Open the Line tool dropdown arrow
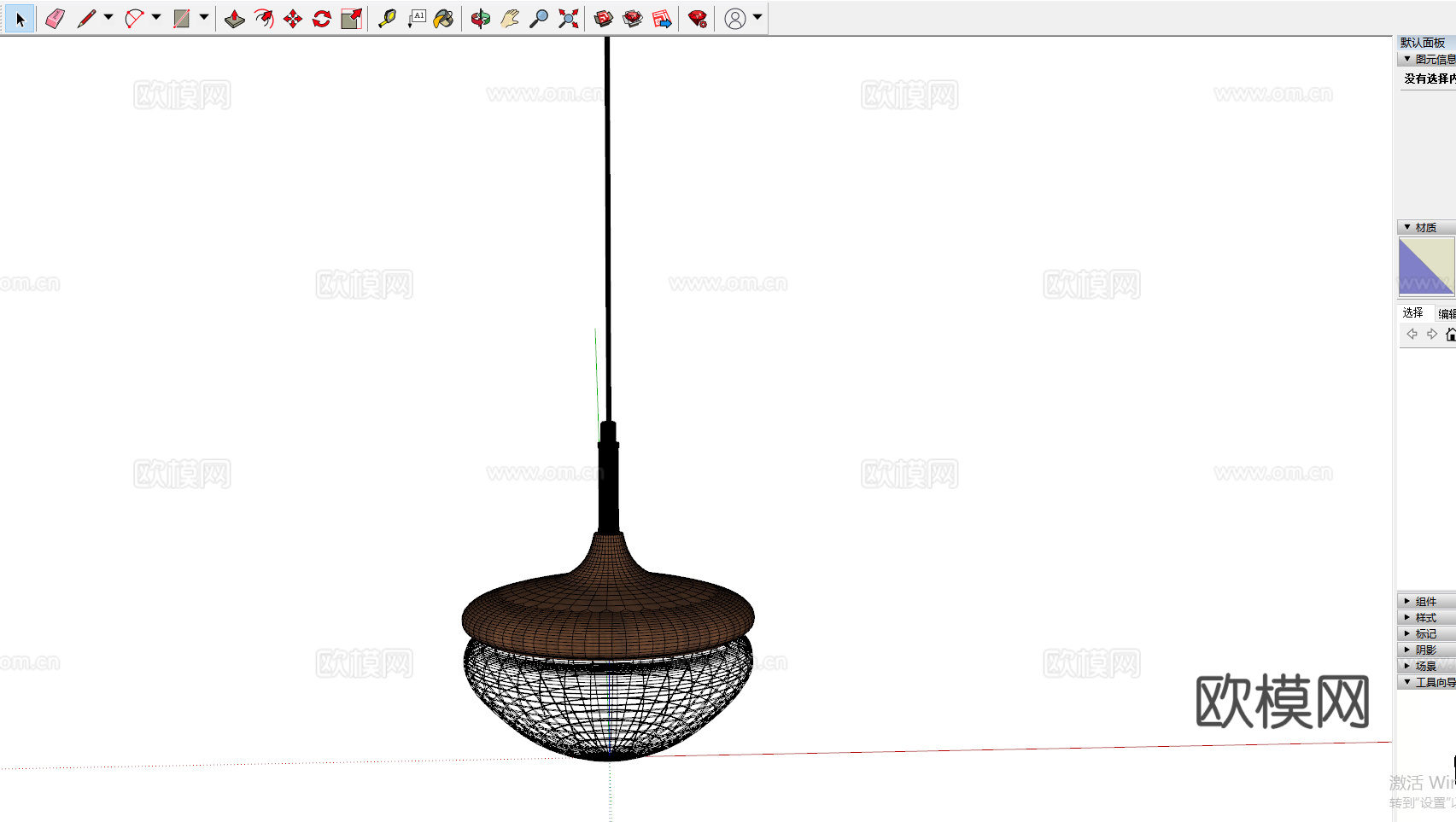 [108, 17]
